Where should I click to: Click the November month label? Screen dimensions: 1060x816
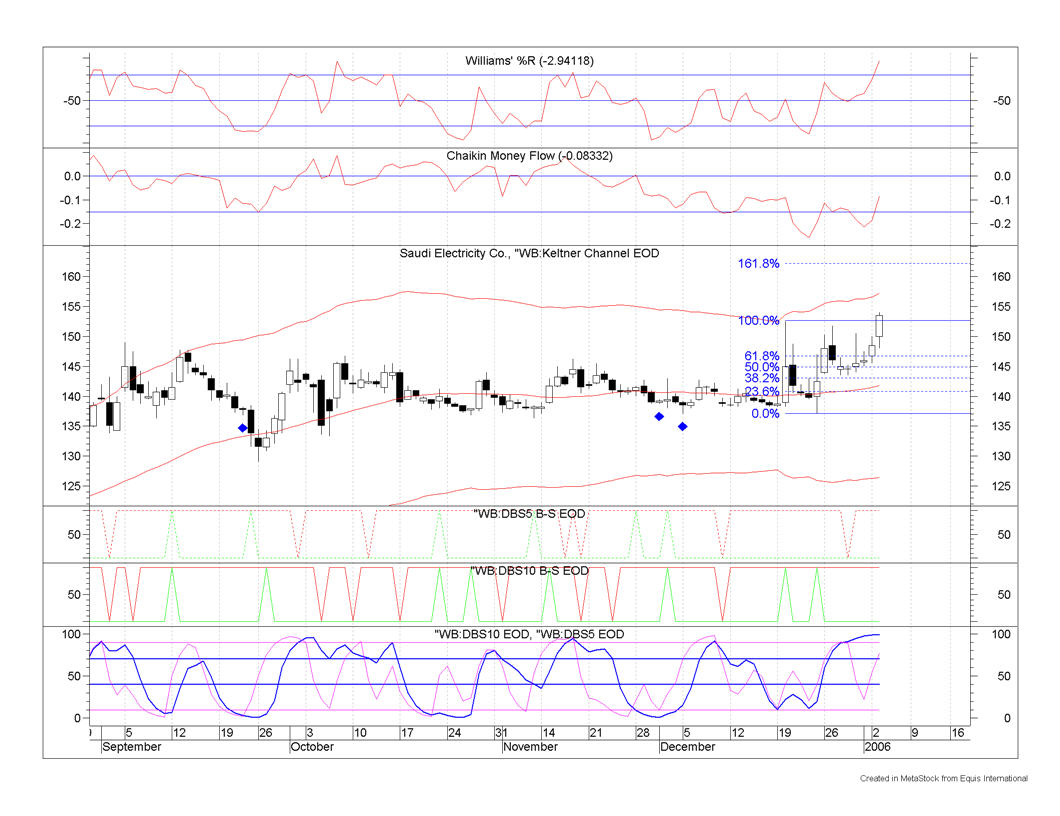pyautogui.click(x=531, y=747)
